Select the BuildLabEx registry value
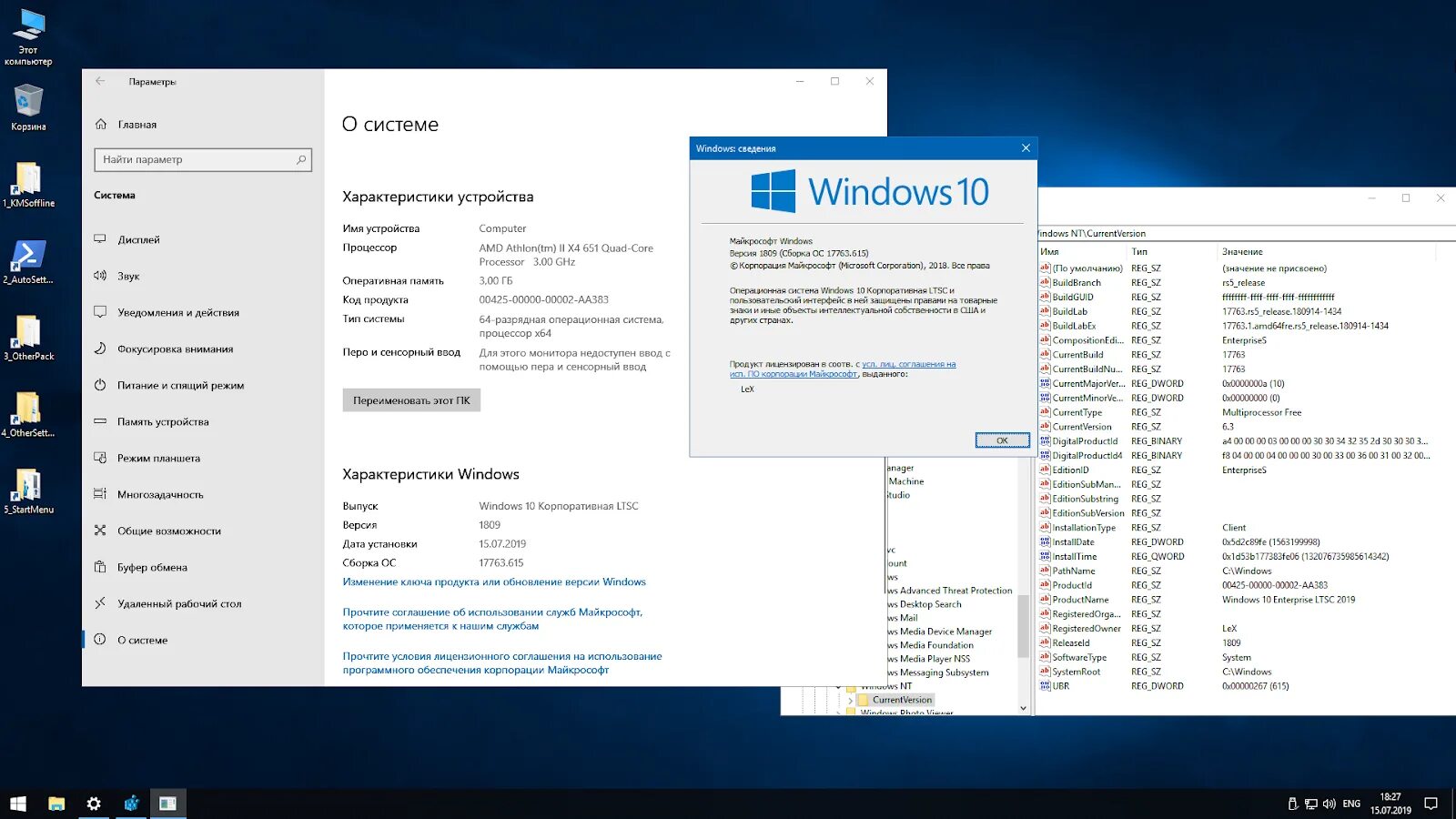 tap(1074, 326)
